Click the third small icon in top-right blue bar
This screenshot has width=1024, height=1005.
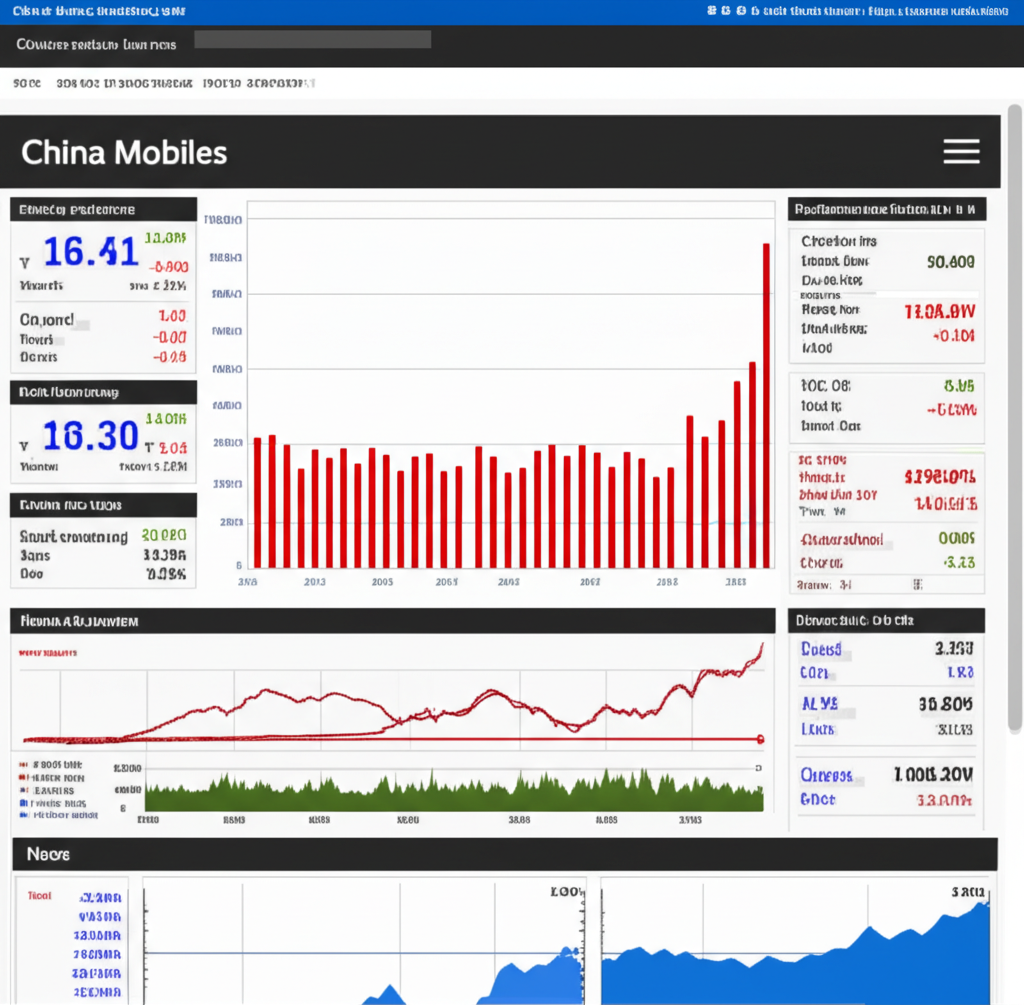(x=741, y=12)
